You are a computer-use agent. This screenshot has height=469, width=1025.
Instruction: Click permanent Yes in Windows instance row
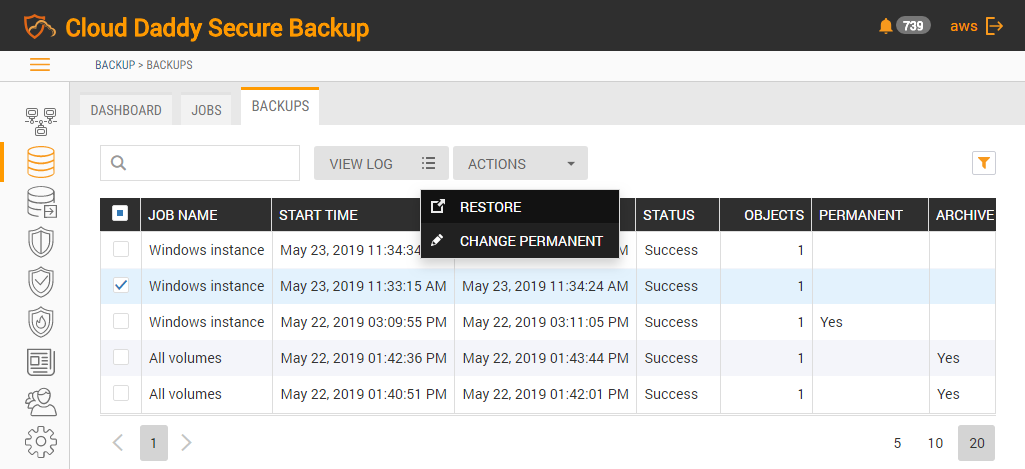pos(831,322)
